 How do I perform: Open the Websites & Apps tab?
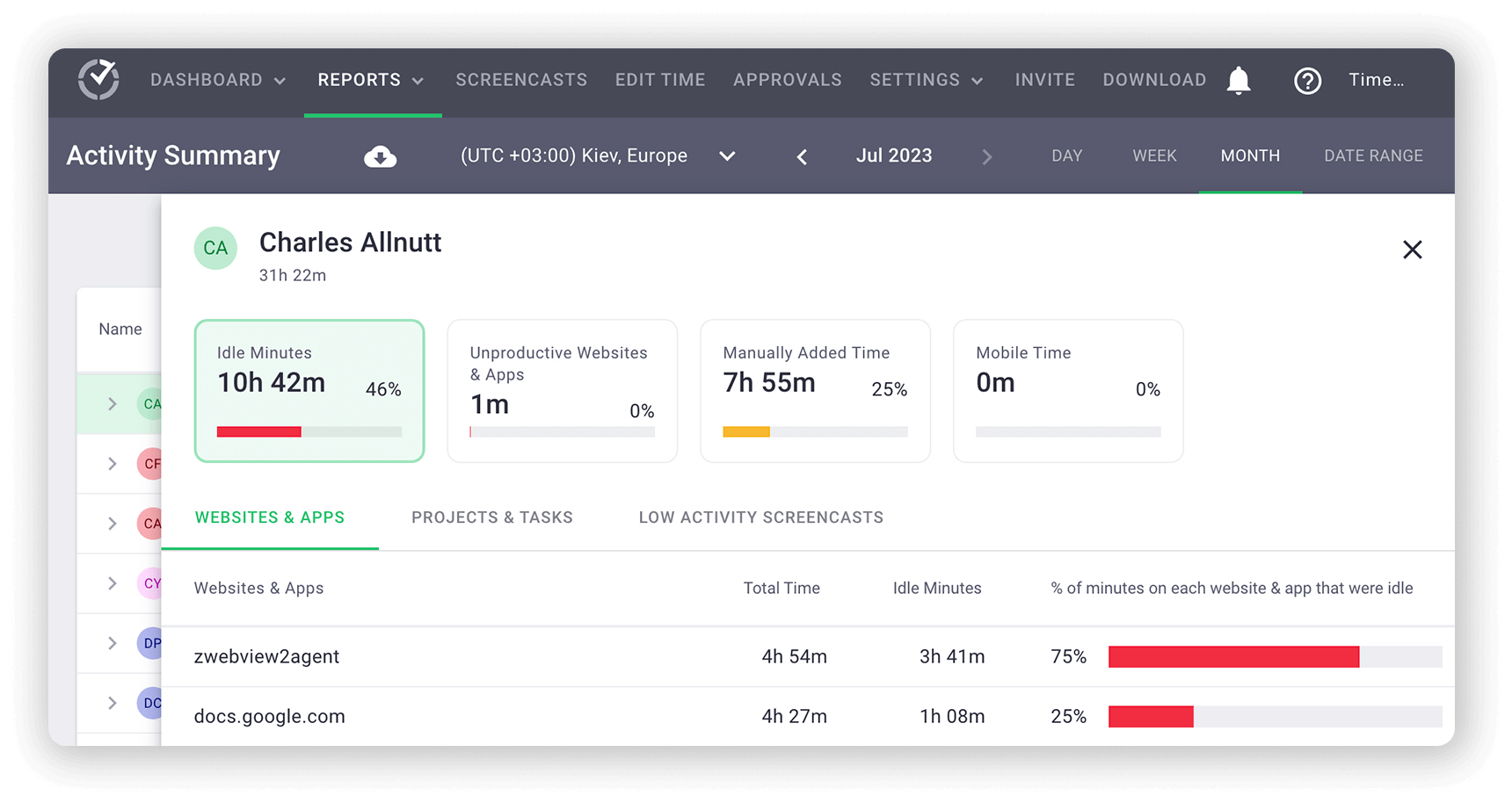(270, 517)
